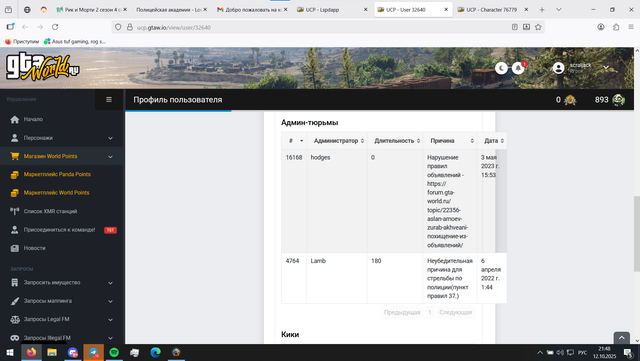This screenshot has height=361, width=640.
Task: Click mask Illegal FM icon
Action: pos(15,338)
